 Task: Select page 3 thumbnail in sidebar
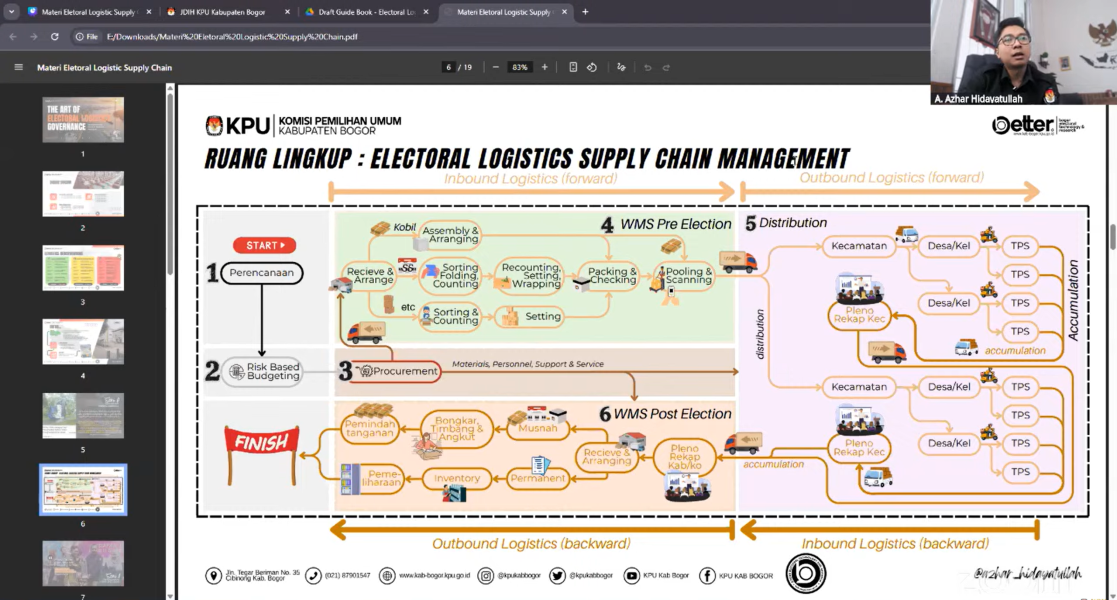click(83, 267)
